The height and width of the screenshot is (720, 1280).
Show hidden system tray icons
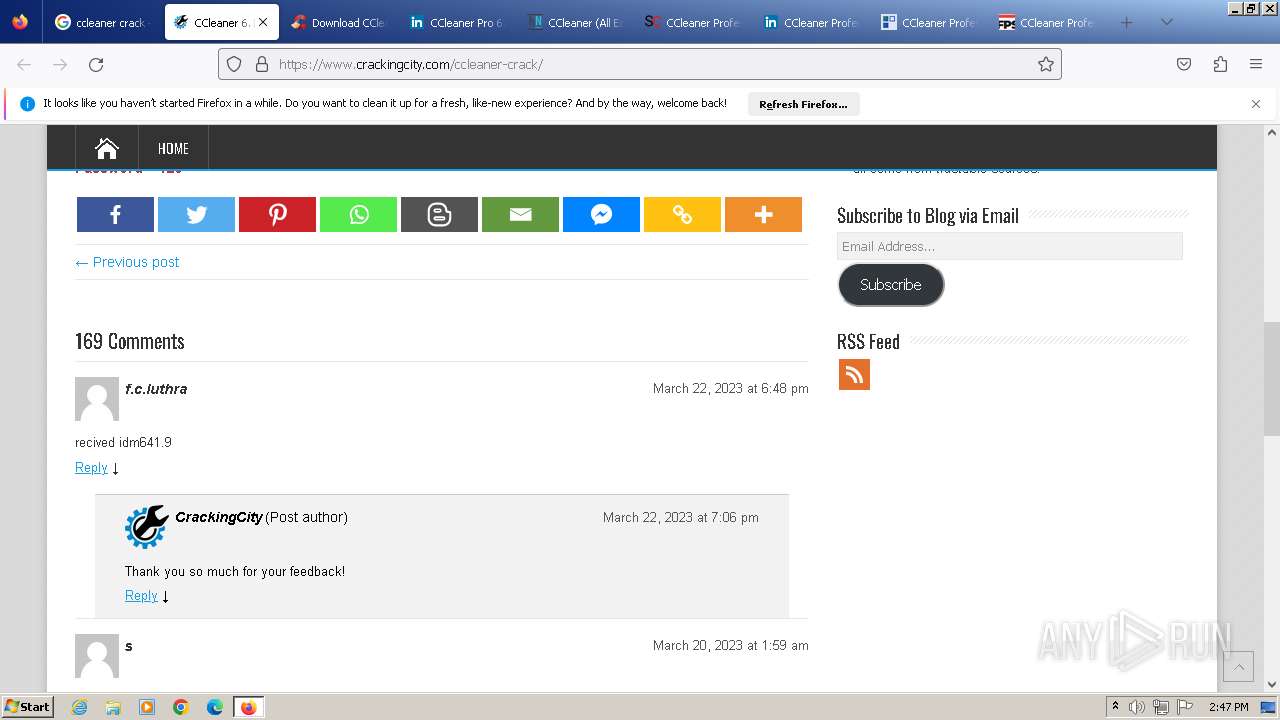point(1115,707)
